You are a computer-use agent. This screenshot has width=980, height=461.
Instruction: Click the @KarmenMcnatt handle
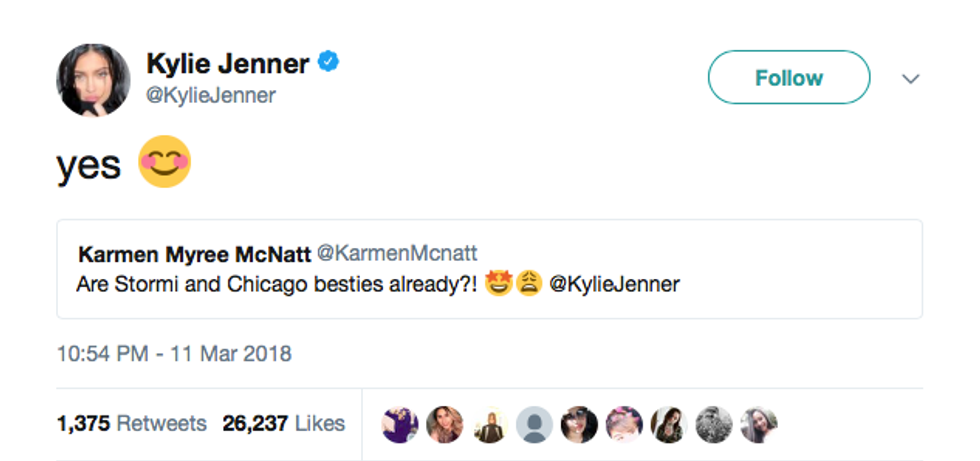click(385, 255)
